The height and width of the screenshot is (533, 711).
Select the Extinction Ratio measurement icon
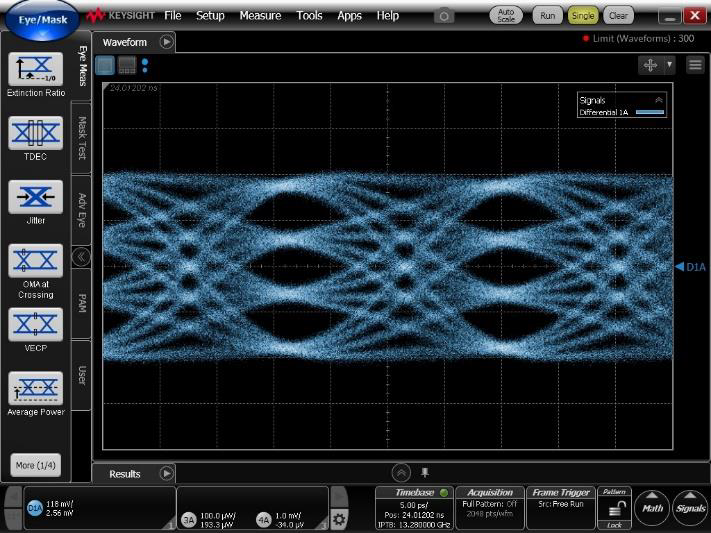click(35, 69)
